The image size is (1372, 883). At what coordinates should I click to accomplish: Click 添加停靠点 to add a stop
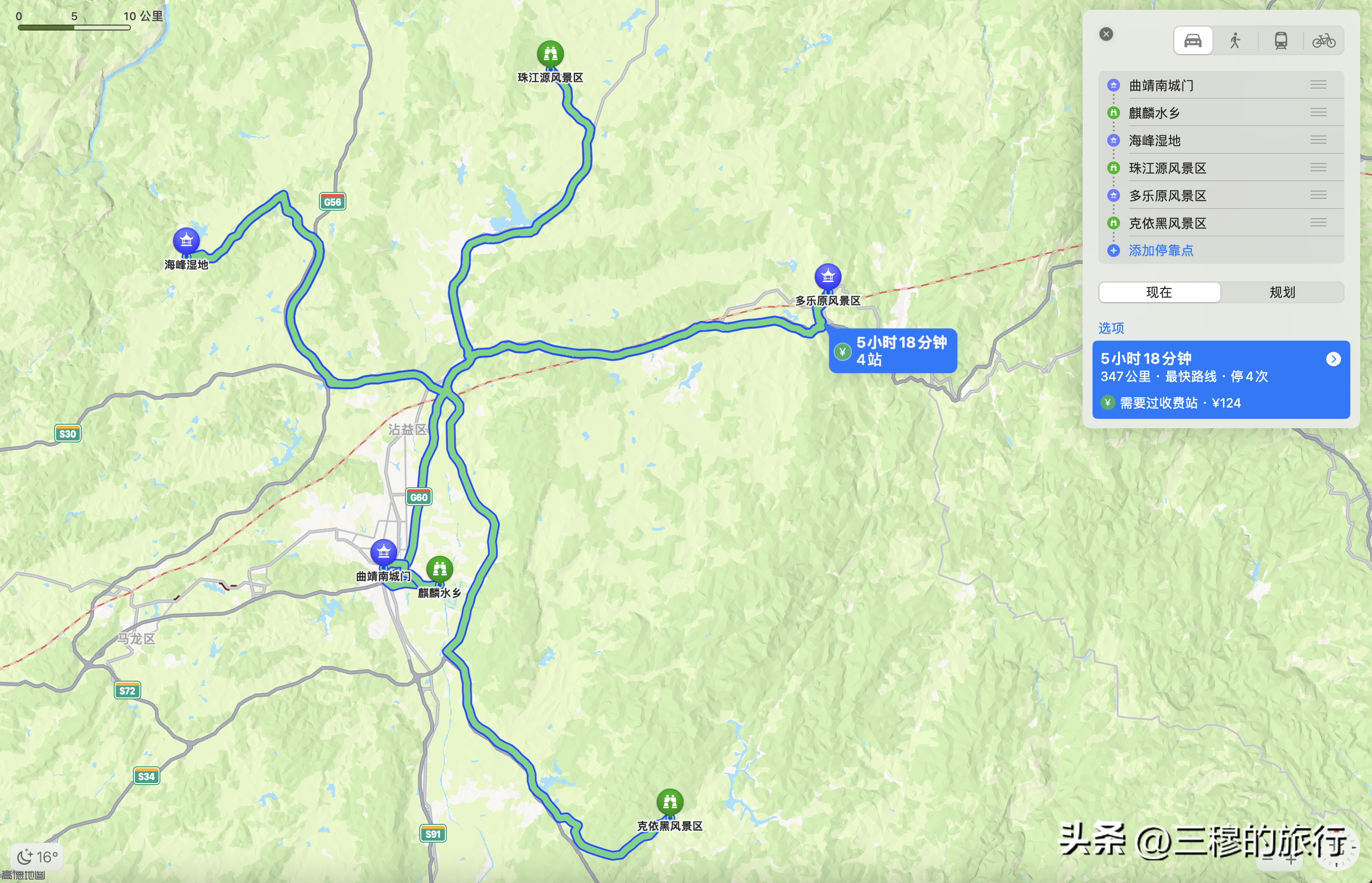(x=1160, y=251)
